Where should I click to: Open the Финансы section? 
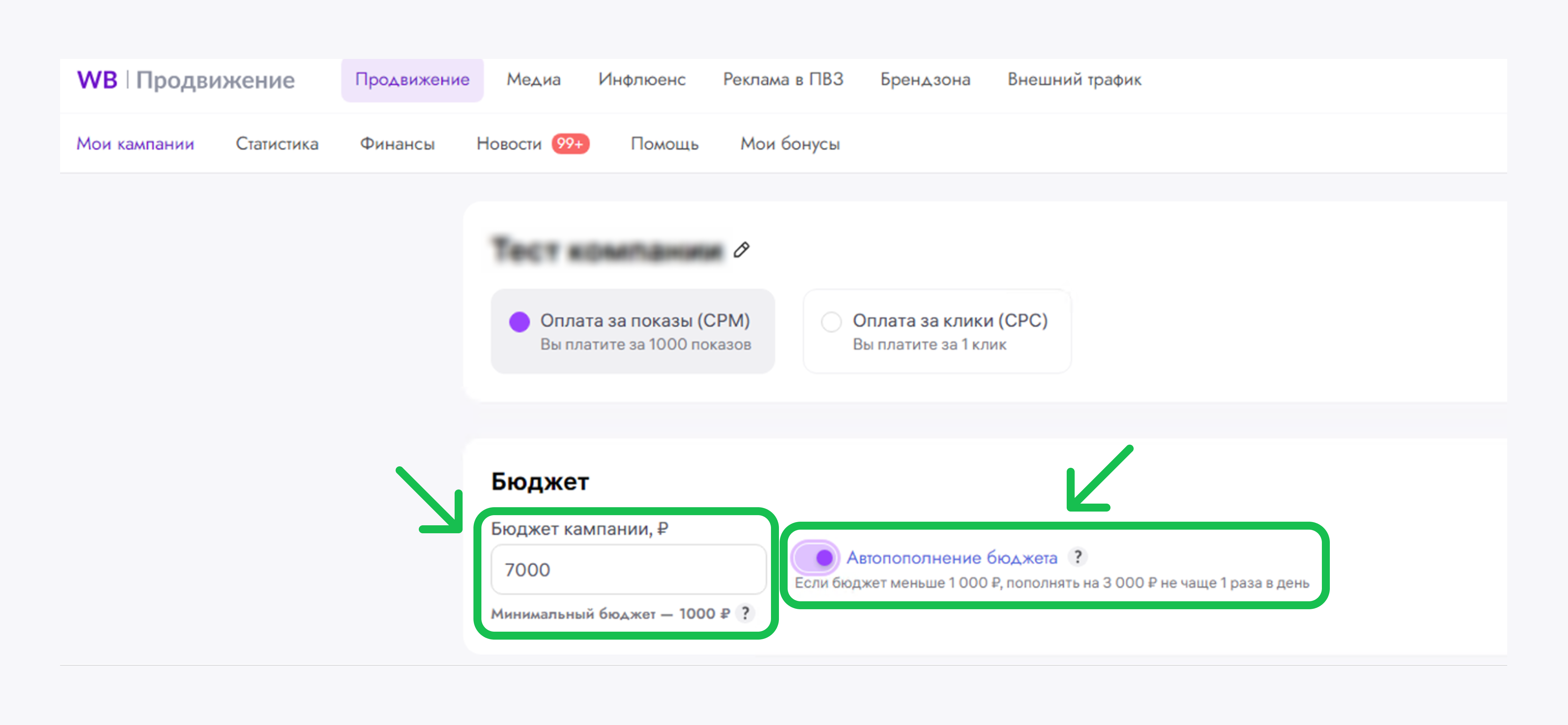pyautogui.click(x=397, y=144)
